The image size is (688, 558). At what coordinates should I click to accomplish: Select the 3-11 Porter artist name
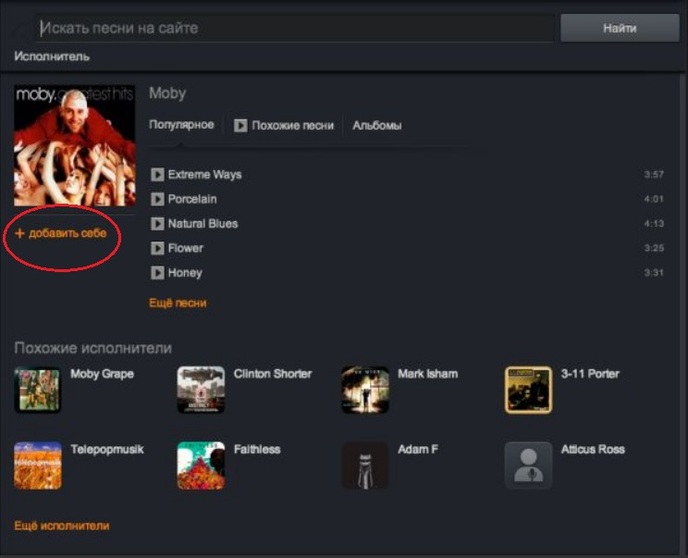tap(590, 374)
